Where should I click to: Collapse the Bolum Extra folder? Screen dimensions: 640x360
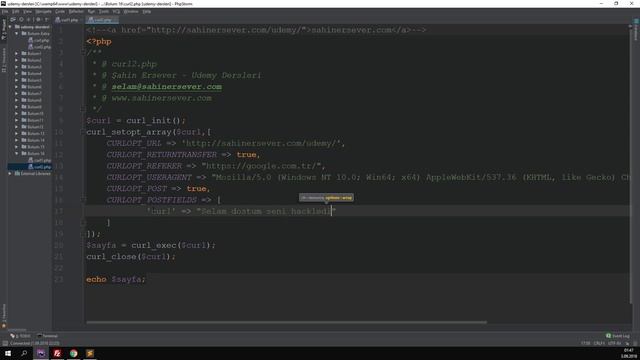click(x=17, y=33)
